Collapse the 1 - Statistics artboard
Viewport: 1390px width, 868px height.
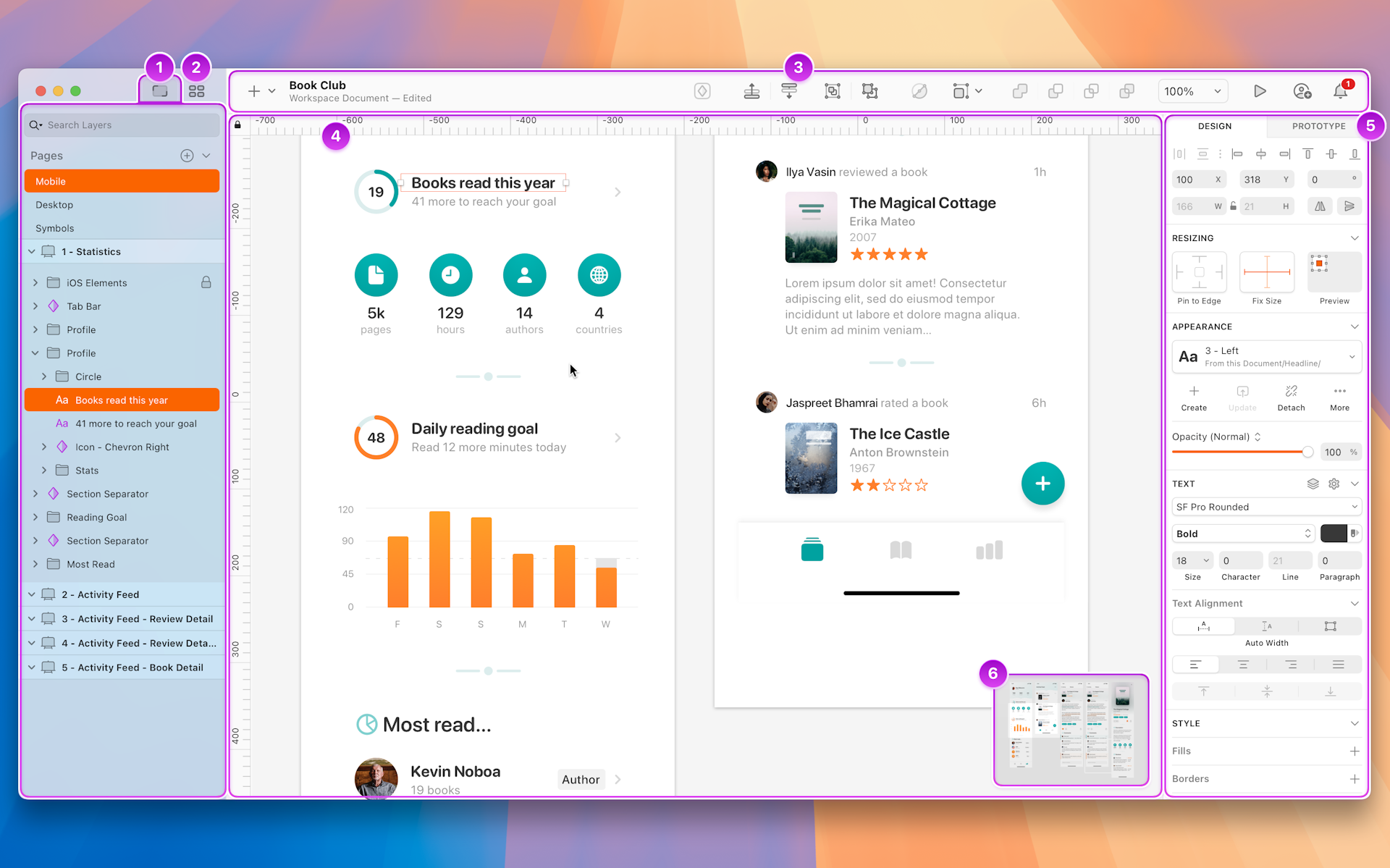click(32, 252)
